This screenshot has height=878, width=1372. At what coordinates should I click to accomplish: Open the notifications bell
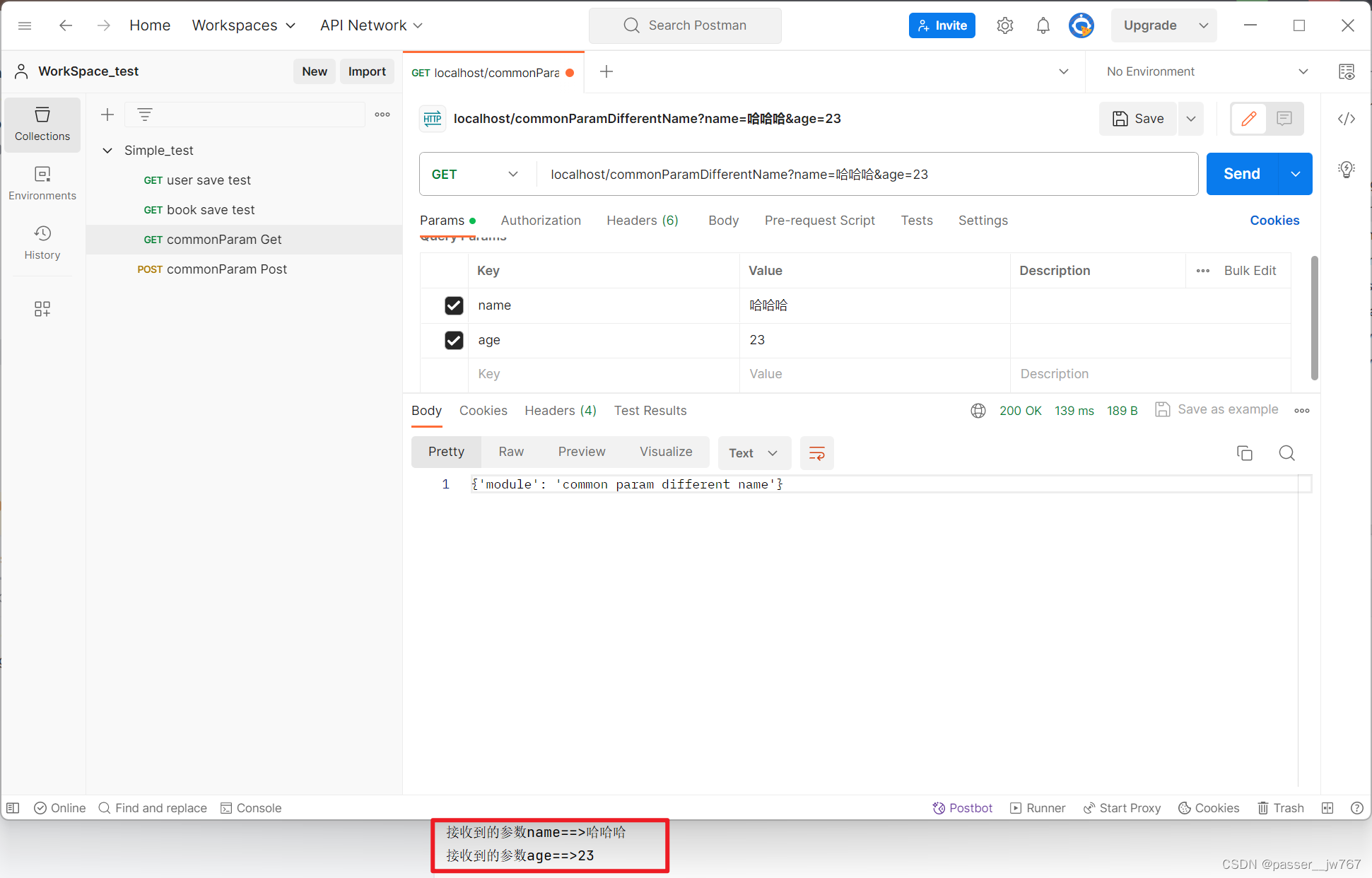pyautogui.click(x=1043, y=25)
